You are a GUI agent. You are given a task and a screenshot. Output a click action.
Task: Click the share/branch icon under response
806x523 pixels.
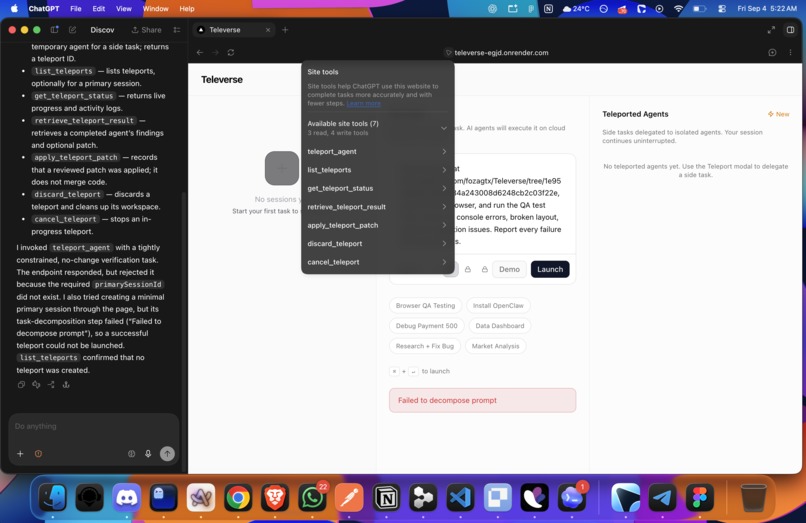tap(51, 385)
